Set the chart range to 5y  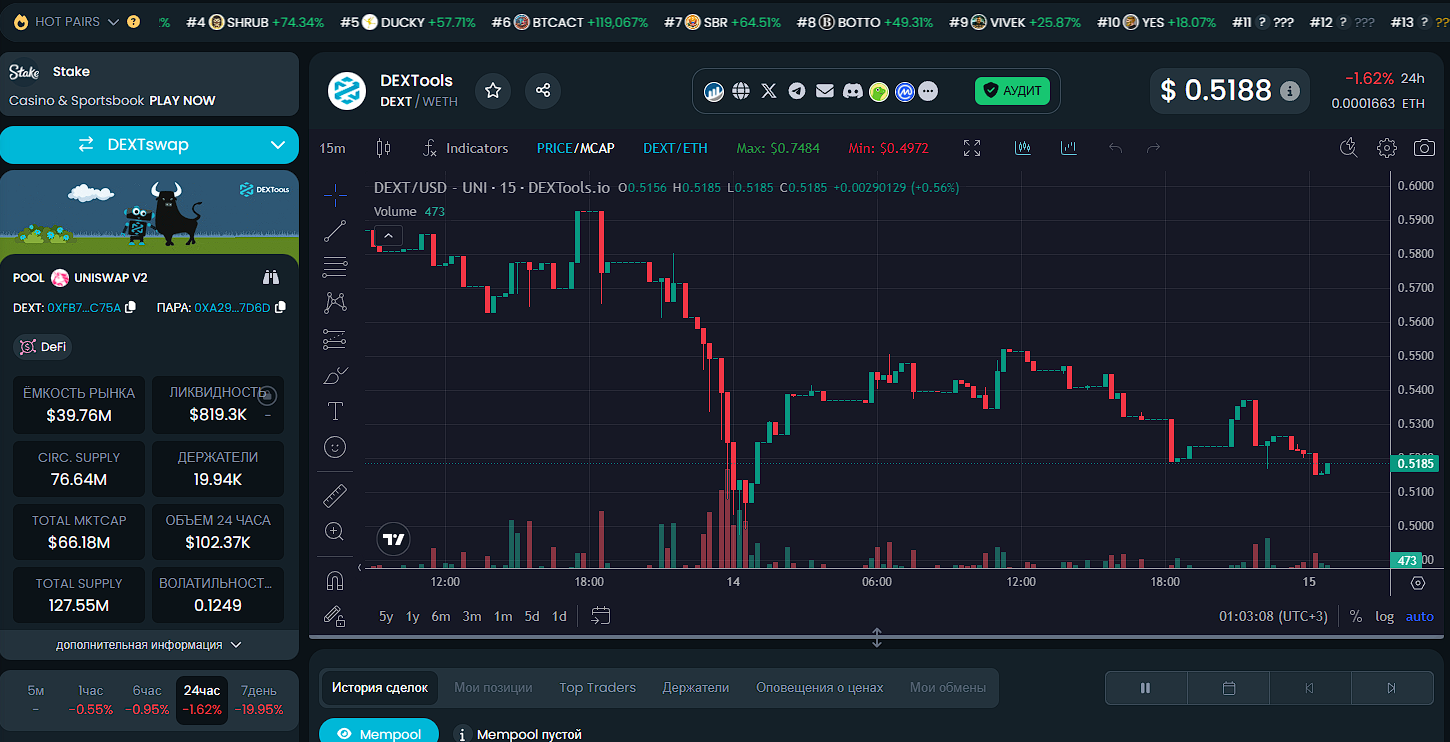(386, 616)
